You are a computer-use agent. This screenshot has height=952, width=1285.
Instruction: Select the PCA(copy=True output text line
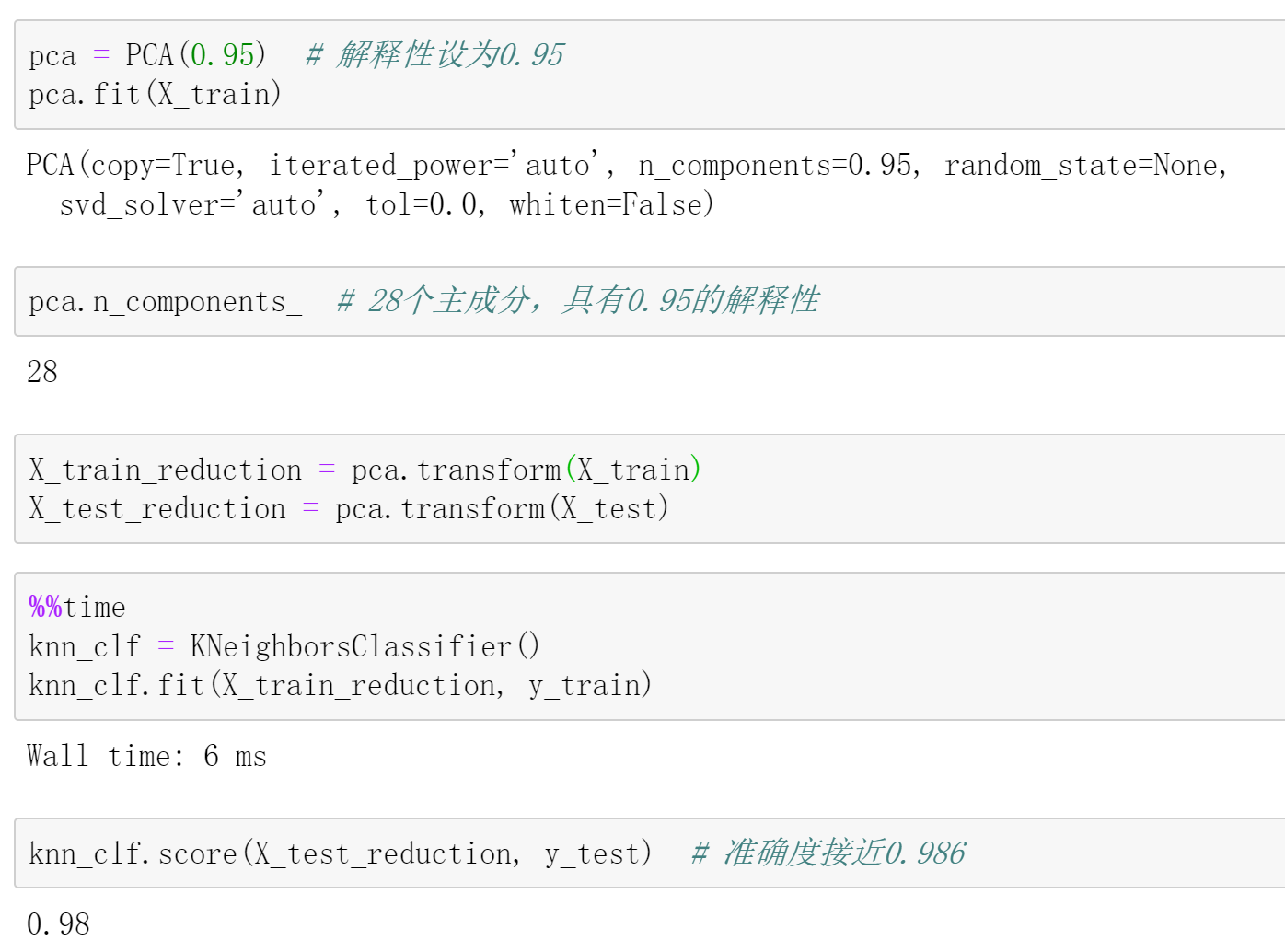click(x=134, y=166)
